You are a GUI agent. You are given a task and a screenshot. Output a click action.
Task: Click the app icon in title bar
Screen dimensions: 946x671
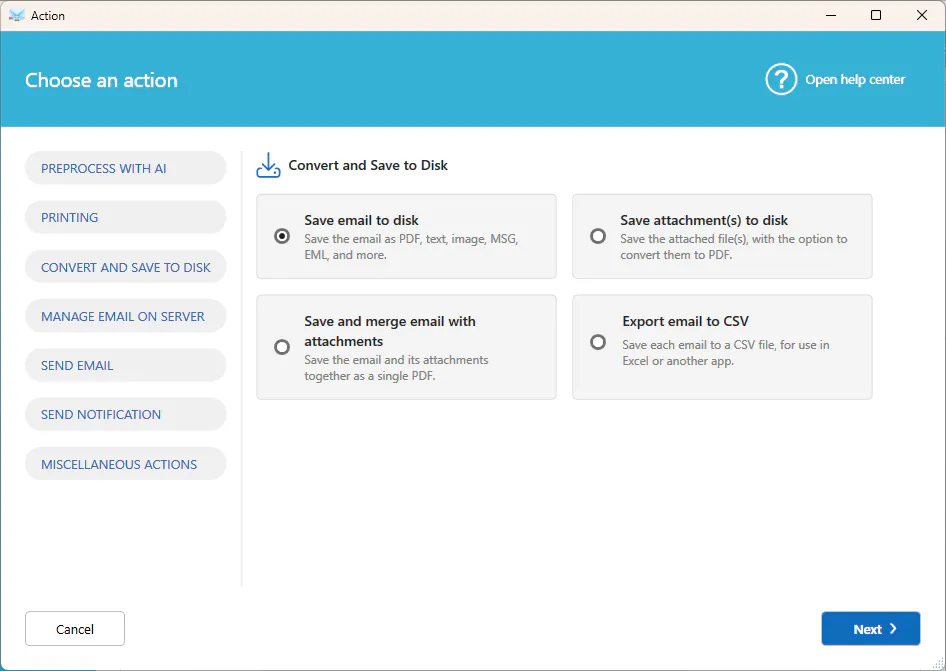(x=17, y=15)
